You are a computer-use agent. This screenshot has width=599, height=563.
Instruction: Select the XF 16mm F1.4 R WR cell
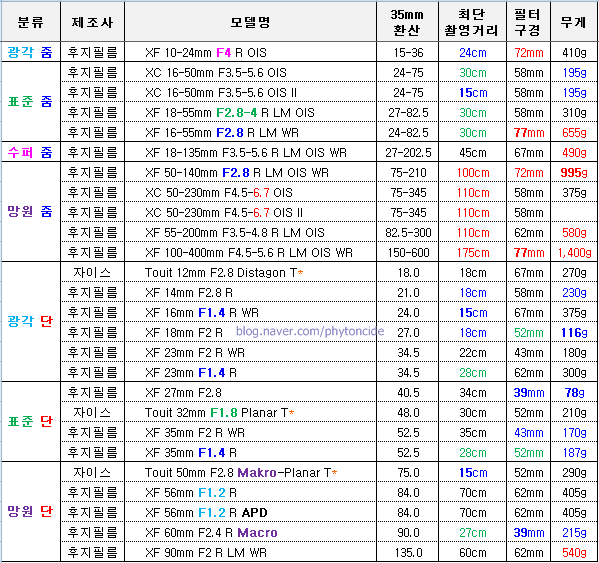coord(250,313)
